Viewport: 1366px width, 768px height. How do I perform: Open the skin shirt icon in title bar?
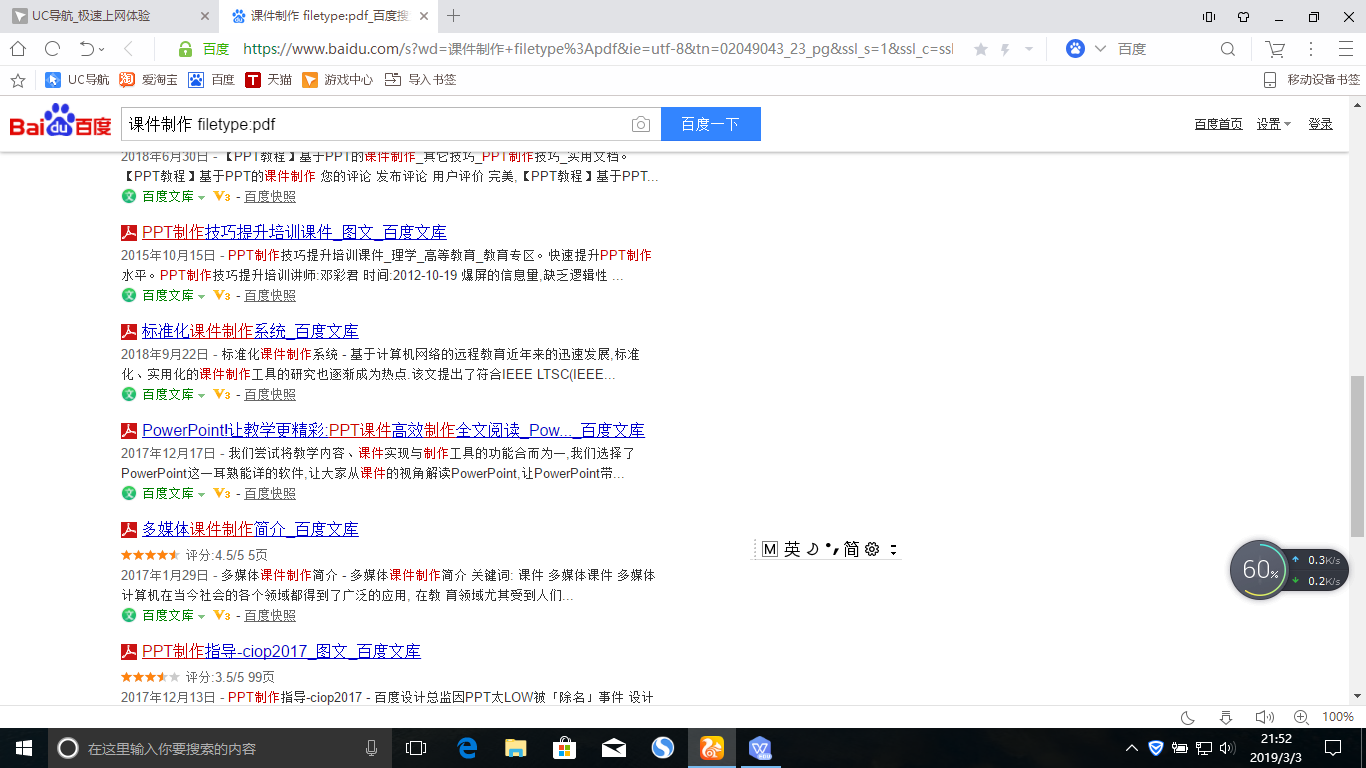1243,16
